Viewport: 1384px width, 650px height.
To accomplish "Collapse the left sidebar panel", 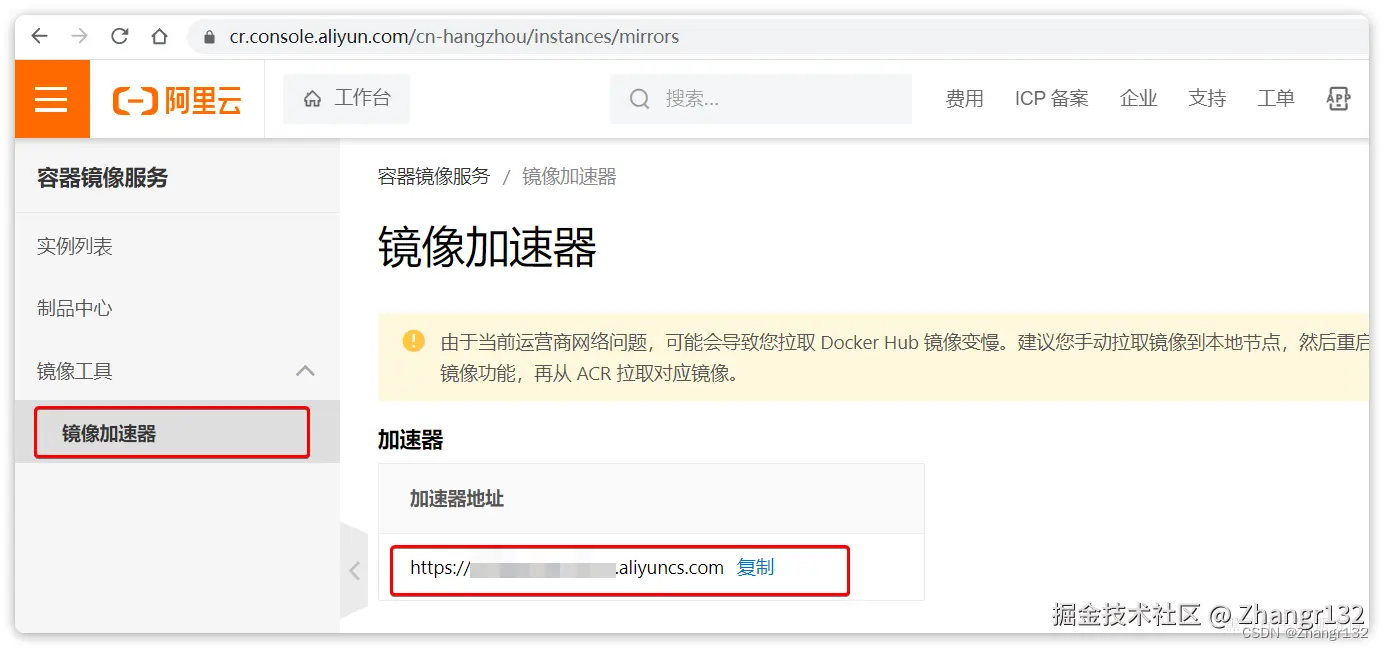I will click(355, 569).
